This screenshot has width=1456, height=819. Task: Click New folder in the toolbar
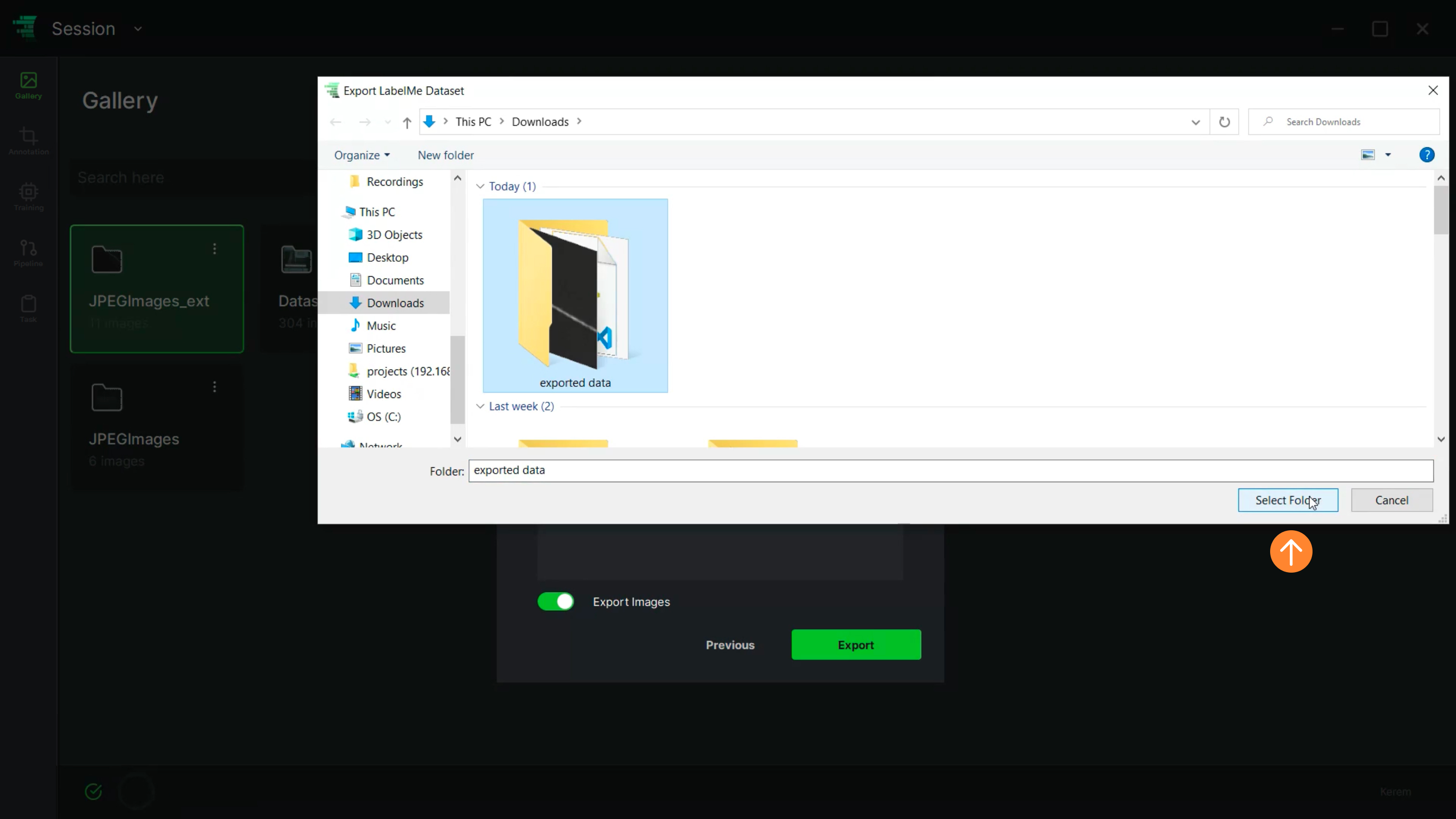(x=445, y=155)
